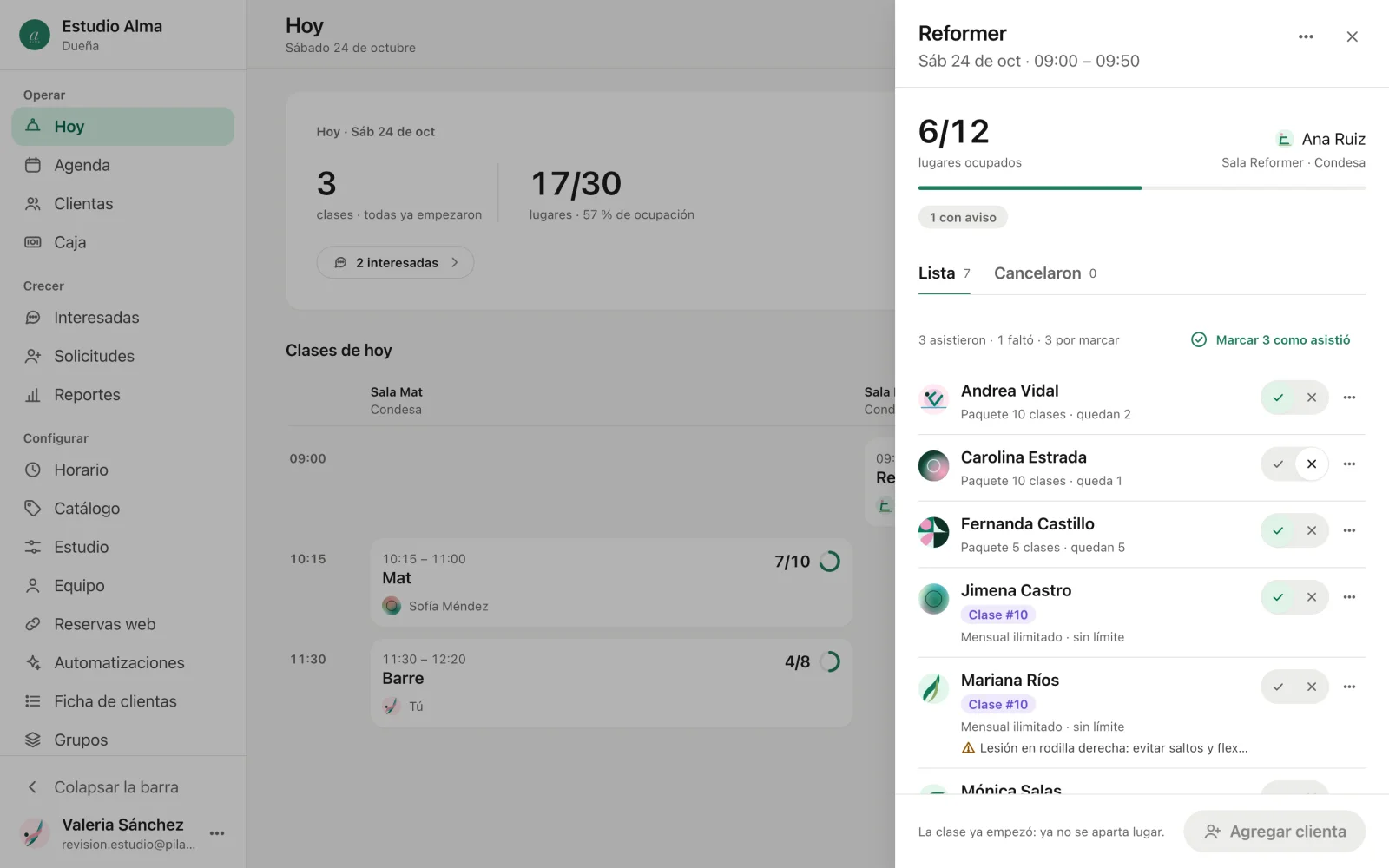This screenshot has width=1389, height=868.
Task: Open the Agenda calendar section
Action: coord(122,165)
